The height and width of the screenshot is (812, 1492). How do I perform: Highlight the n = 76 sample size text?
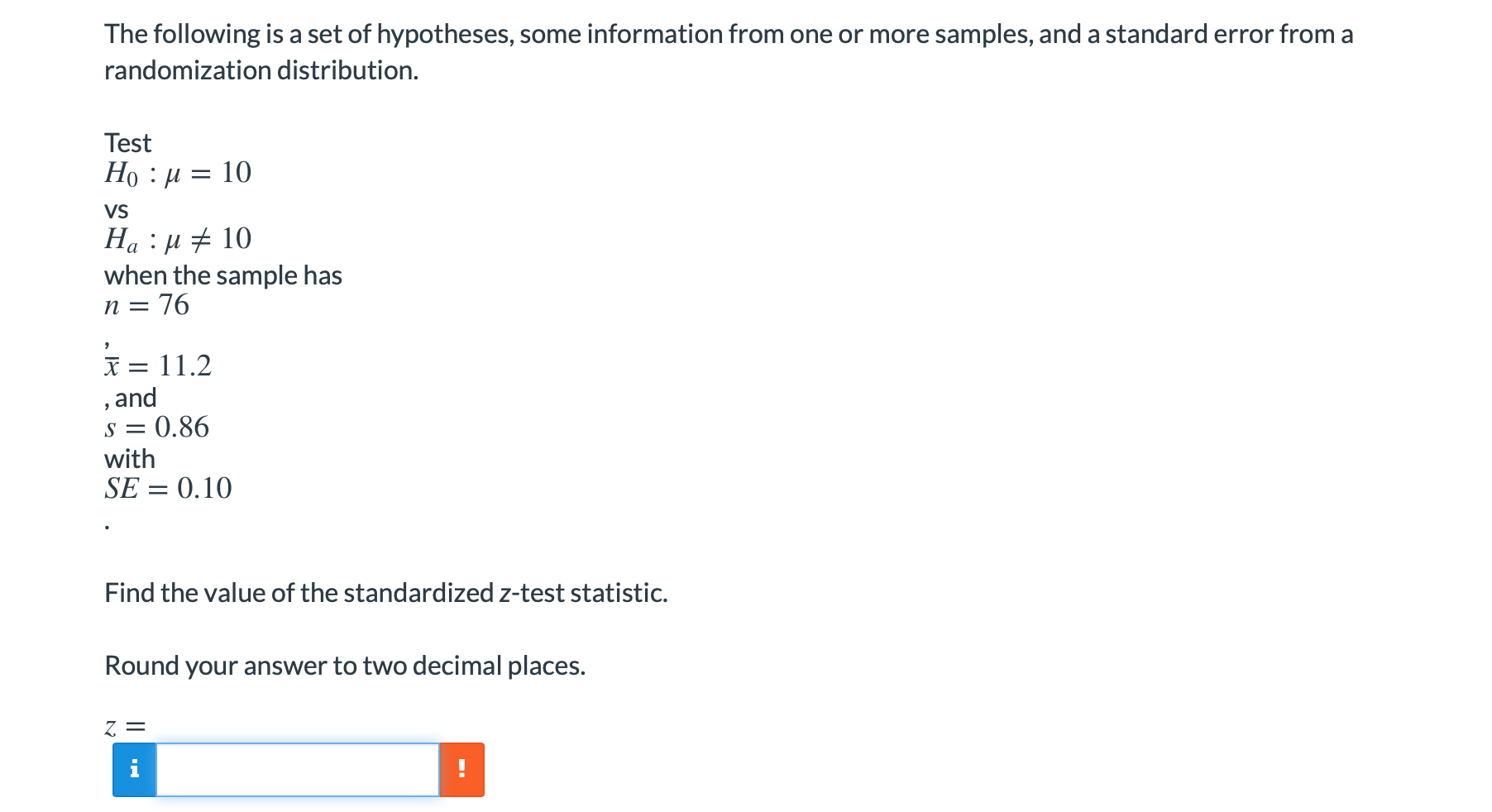[146, 305]
